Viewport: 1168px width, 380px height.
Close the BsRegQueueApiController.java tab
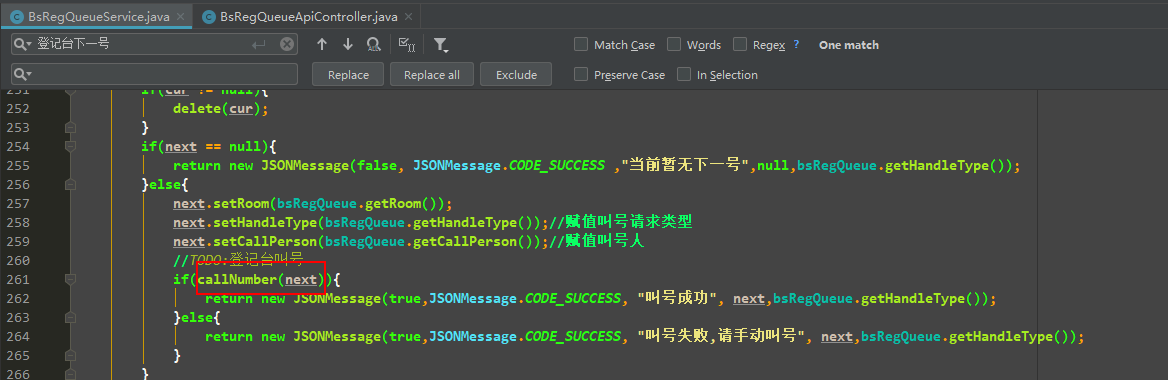pos(408,17)
